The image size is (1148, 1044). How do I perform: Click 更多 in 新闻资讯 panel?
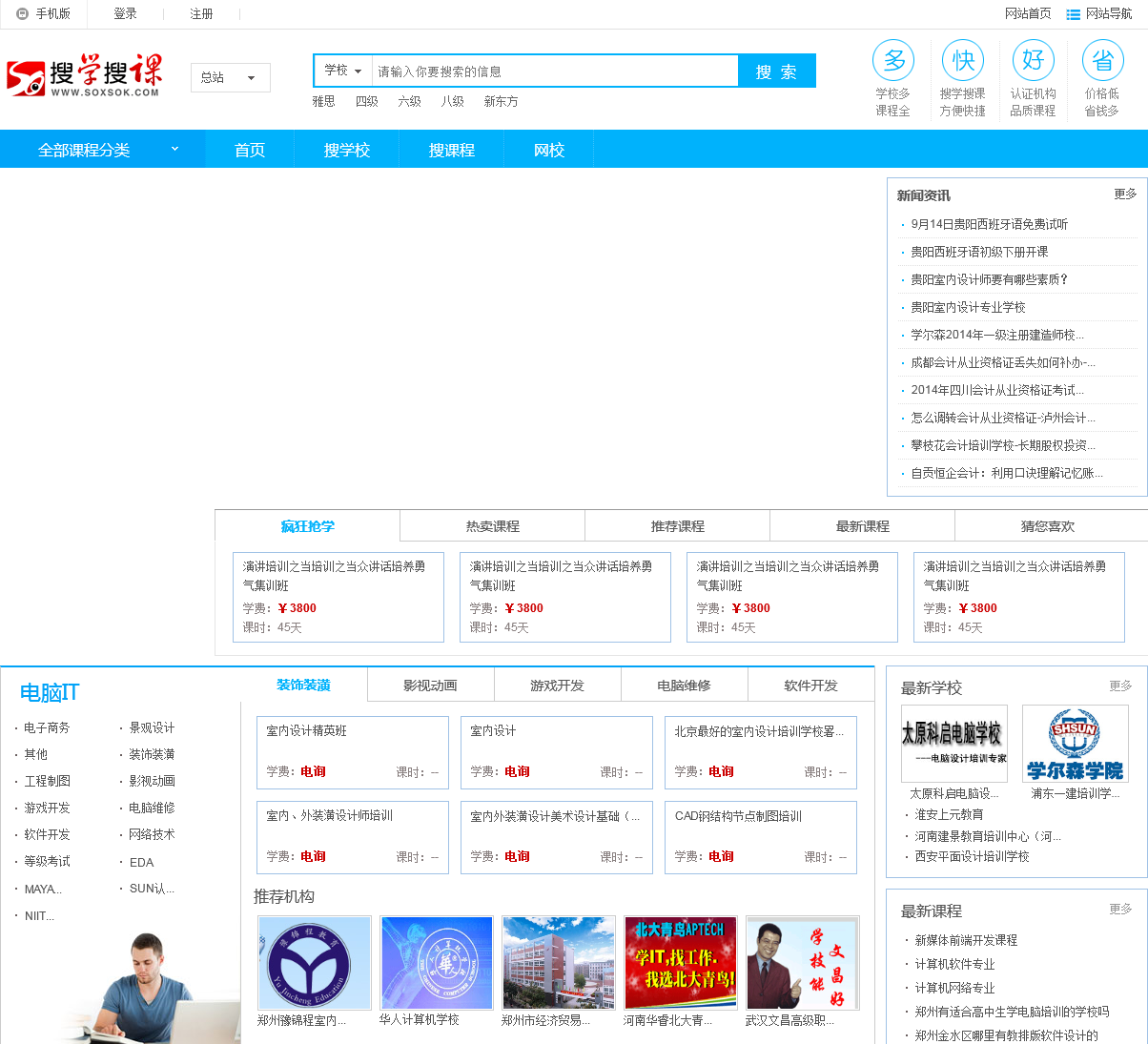1125,194
